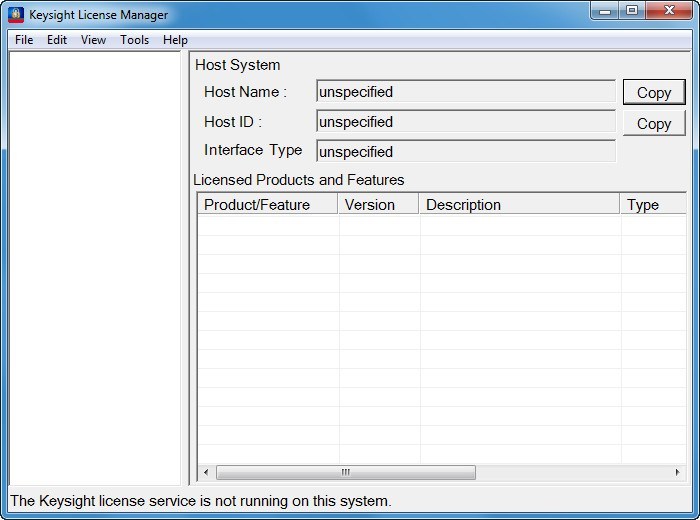Click the Keysight License Manager title icon
Screen dimensions: 700x520
click(x=16, y=14)
